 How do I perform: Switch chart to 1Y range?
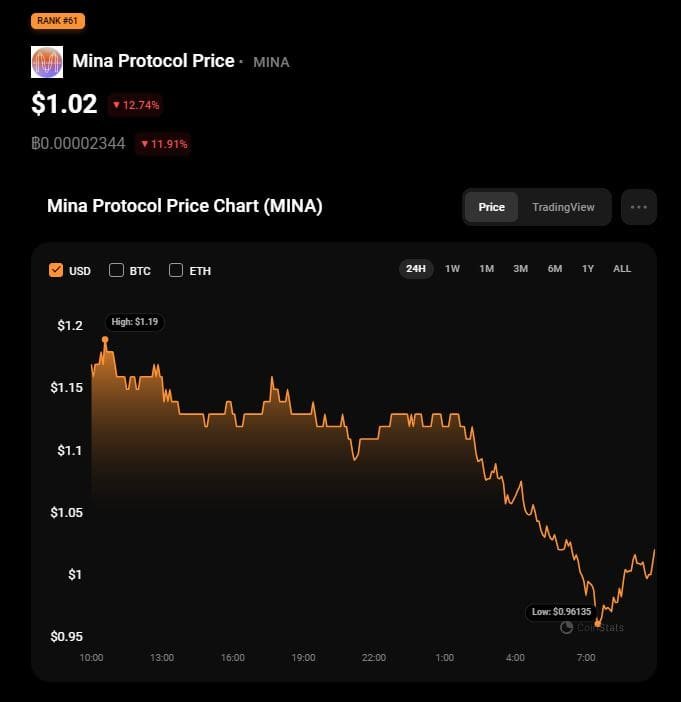click(588, 268)
